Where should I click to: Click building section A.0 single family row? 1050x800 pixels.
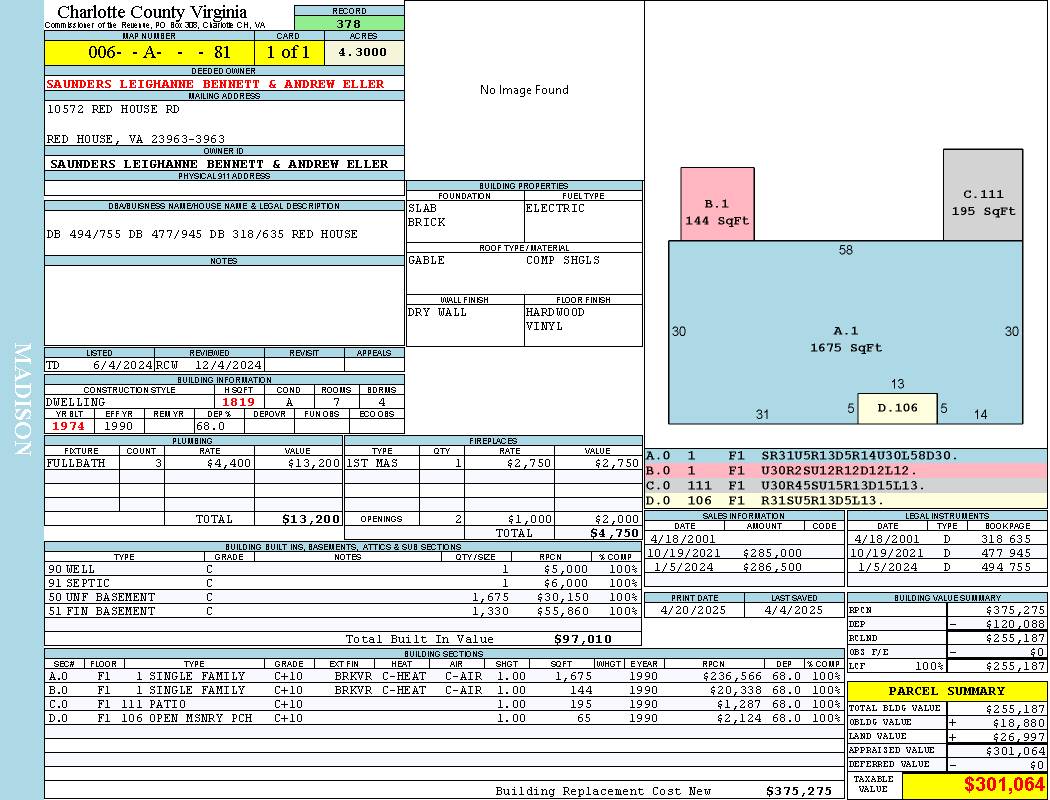(443, 676)
